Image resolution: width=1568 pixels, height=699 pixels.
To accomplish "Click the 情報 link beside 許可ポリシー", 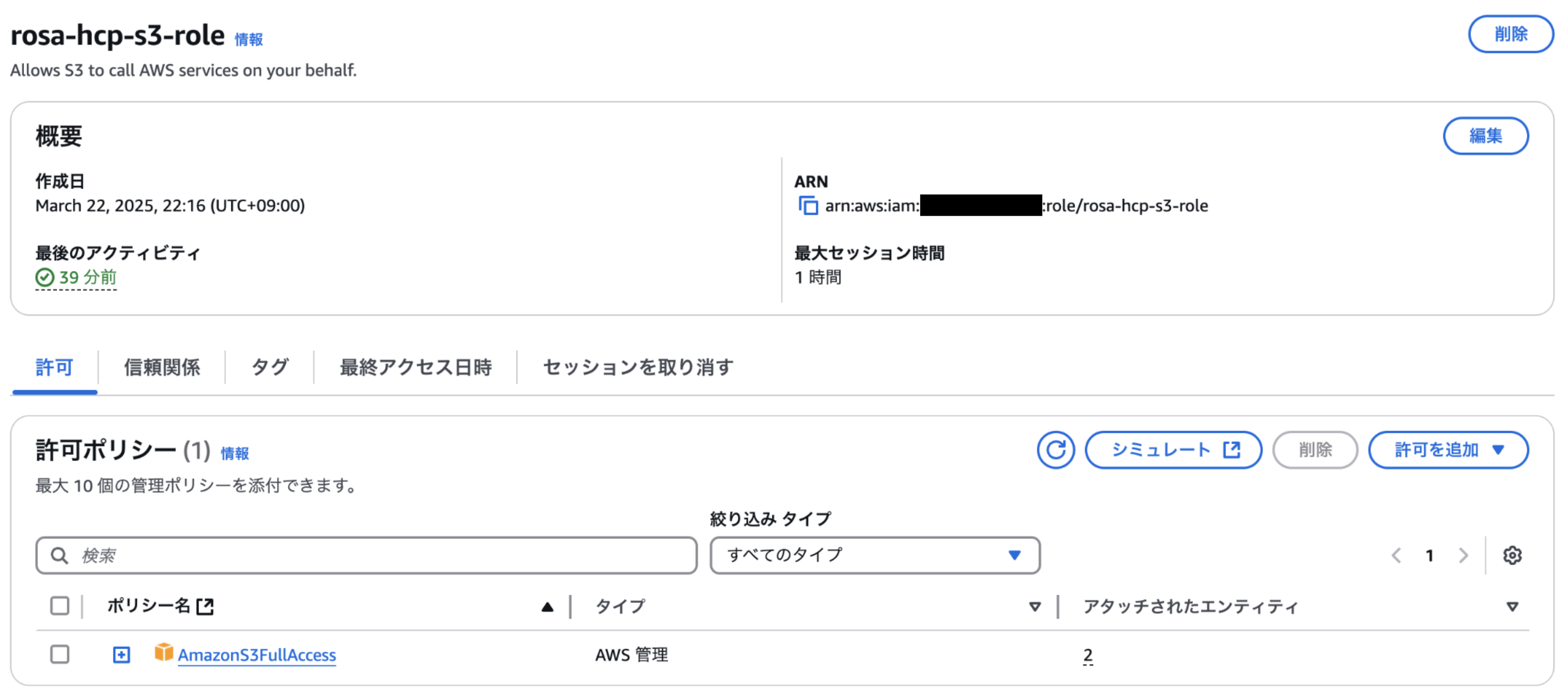I will tap(234, 453).
